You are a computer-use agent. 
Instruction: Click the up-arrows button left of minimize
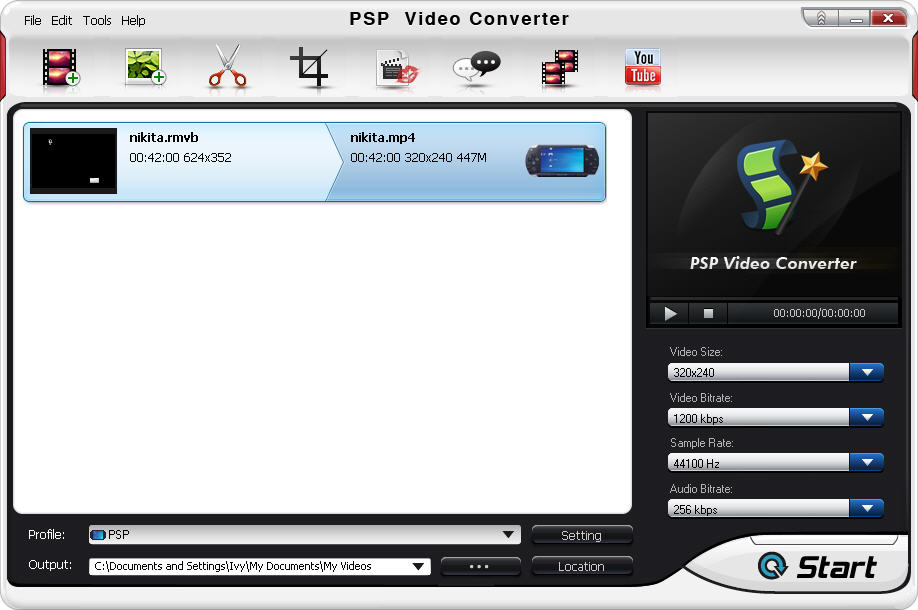821,19
